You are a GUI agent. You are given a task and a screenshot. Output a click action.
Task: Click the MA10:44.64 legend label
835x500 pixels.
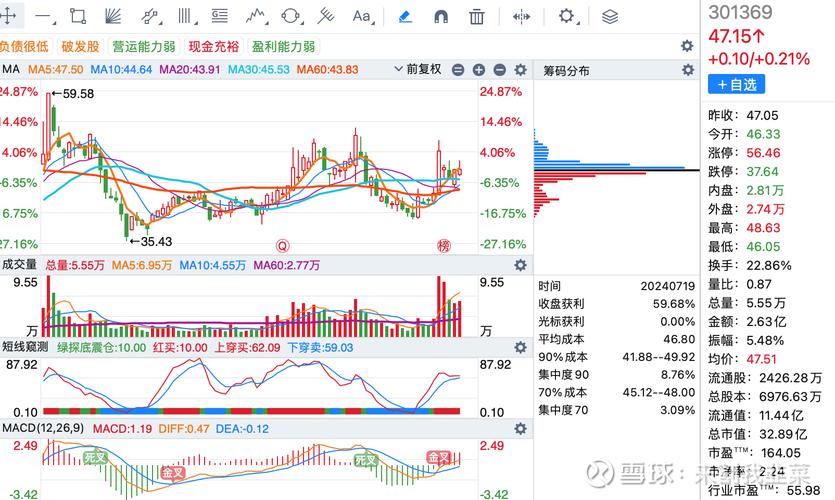121,70
